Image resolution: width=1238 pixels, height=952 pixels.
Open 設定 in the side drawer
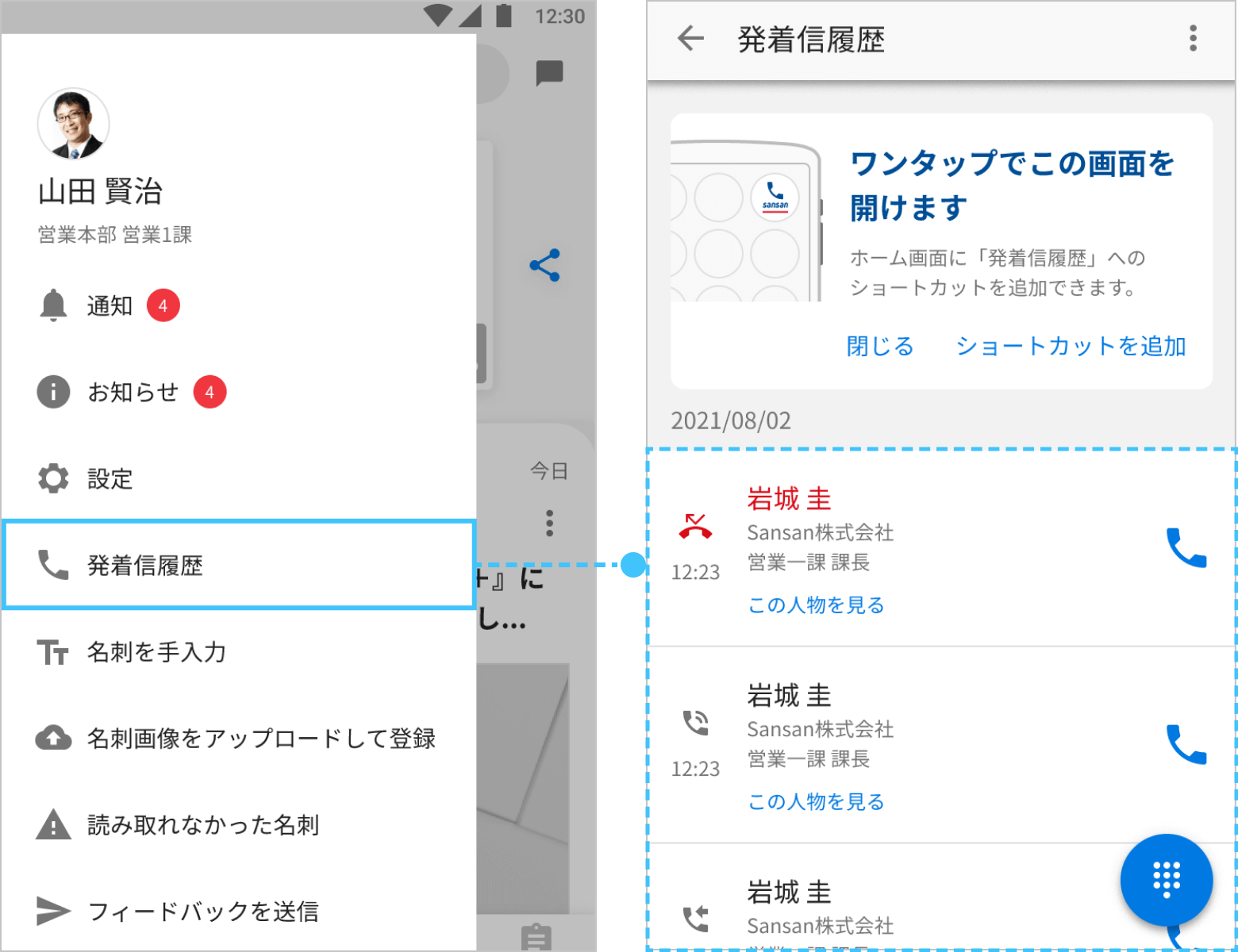point(238,478)
